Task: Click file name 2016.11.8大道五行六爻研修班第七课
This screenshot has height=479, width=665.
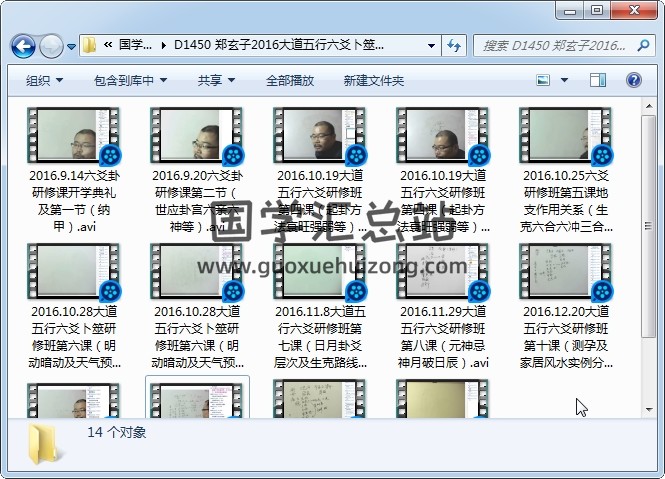Action: click(320, 337)
